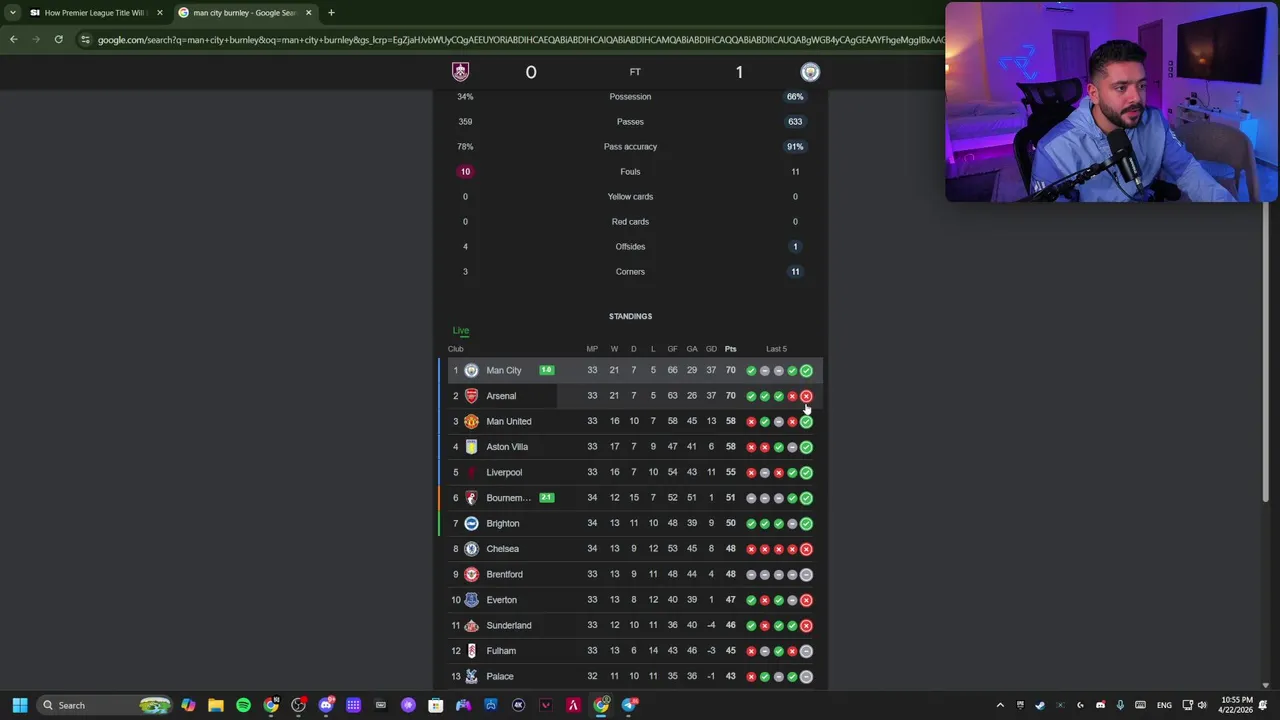The width and height of the screenshot is (1280, 720).
Task: Open the Man City team link in standings
Action: tap(503, 370)
